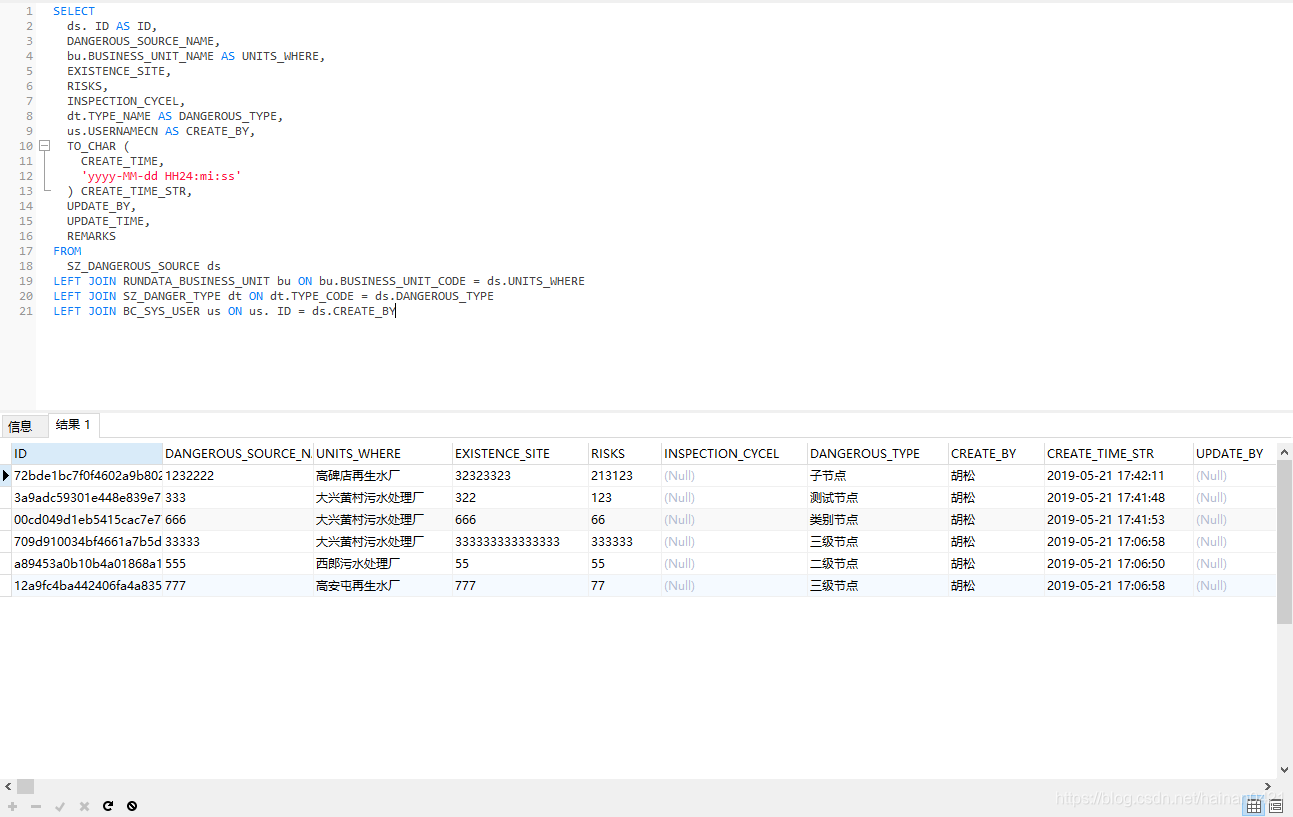Select the CREATE_TIME_STR column header

[1119, 453]
